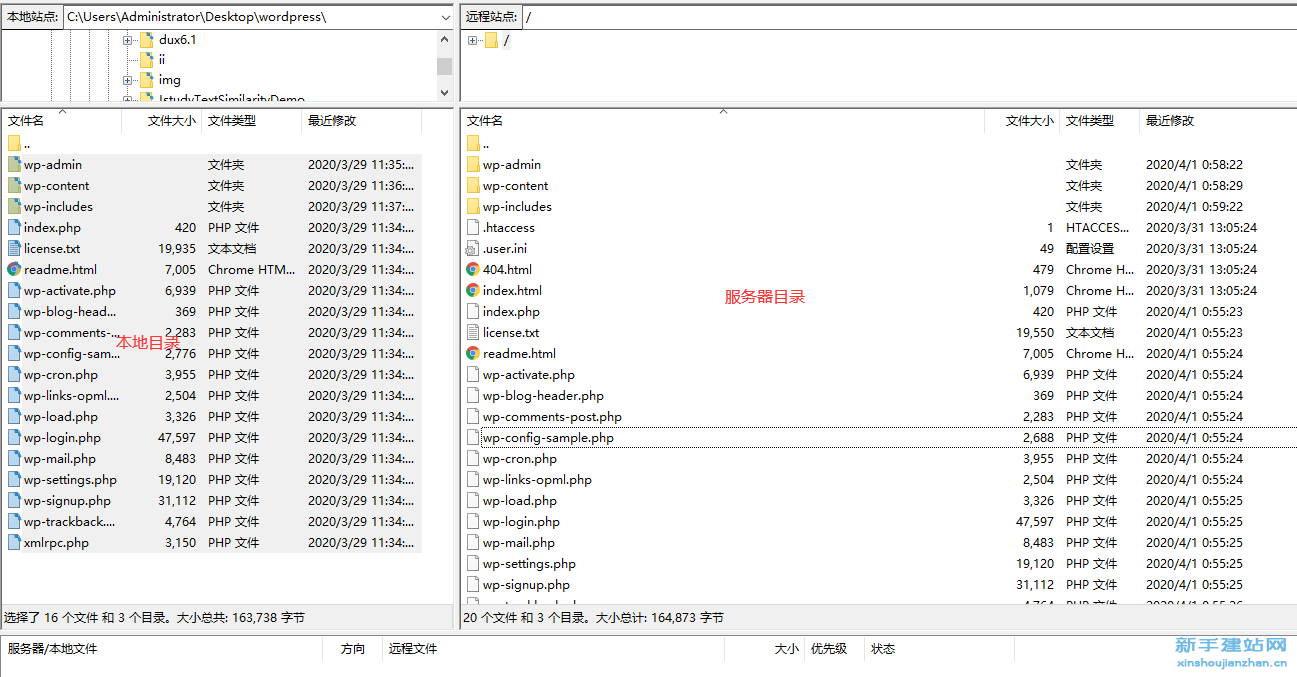1297x677 pixels.
Task: Click the remote wp-login.php file icon
Action: click(473, 521)
